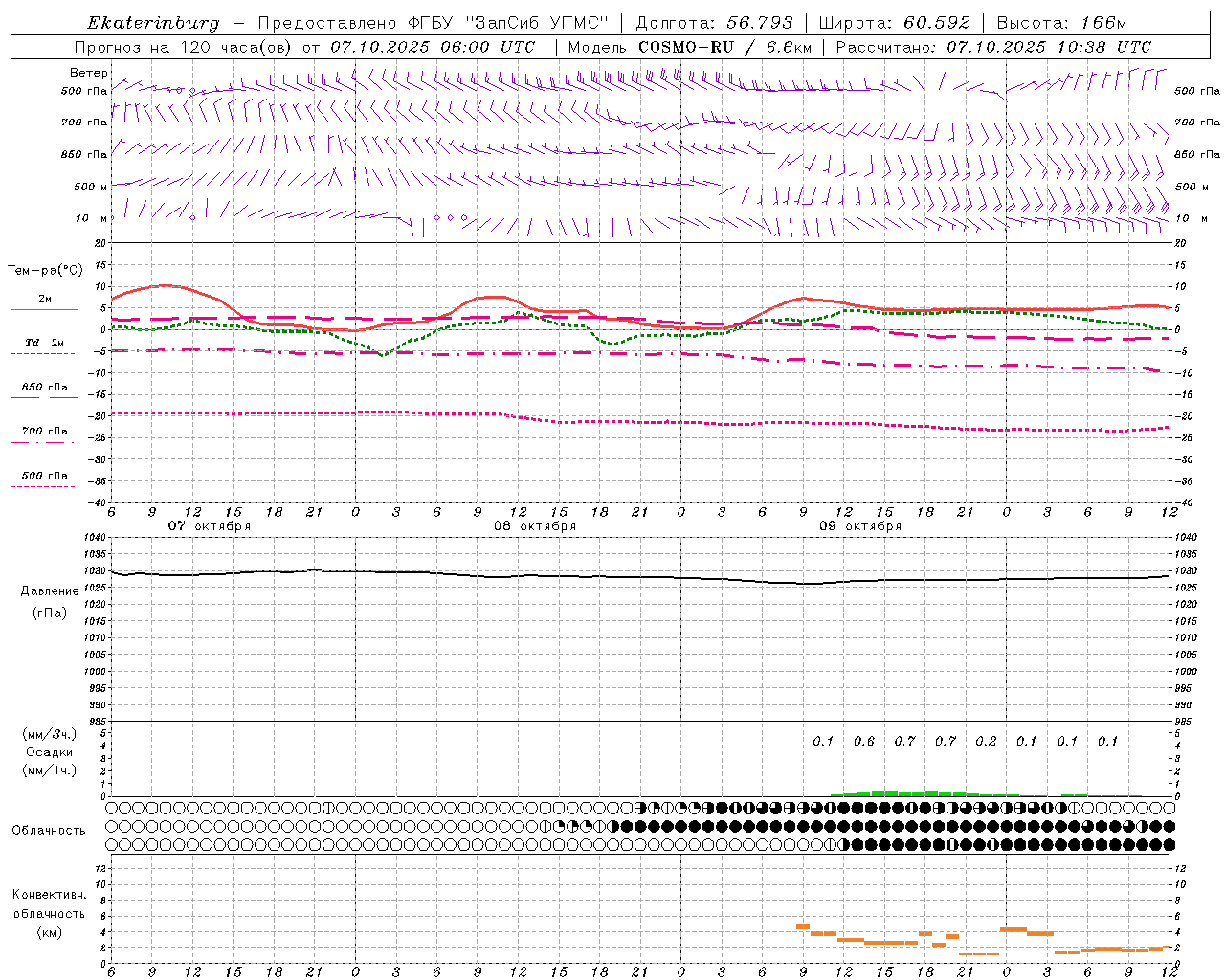Click the 0.2 precipitation amount value
This screenshot has width=1225, height=980.
(x=986, y=742)
